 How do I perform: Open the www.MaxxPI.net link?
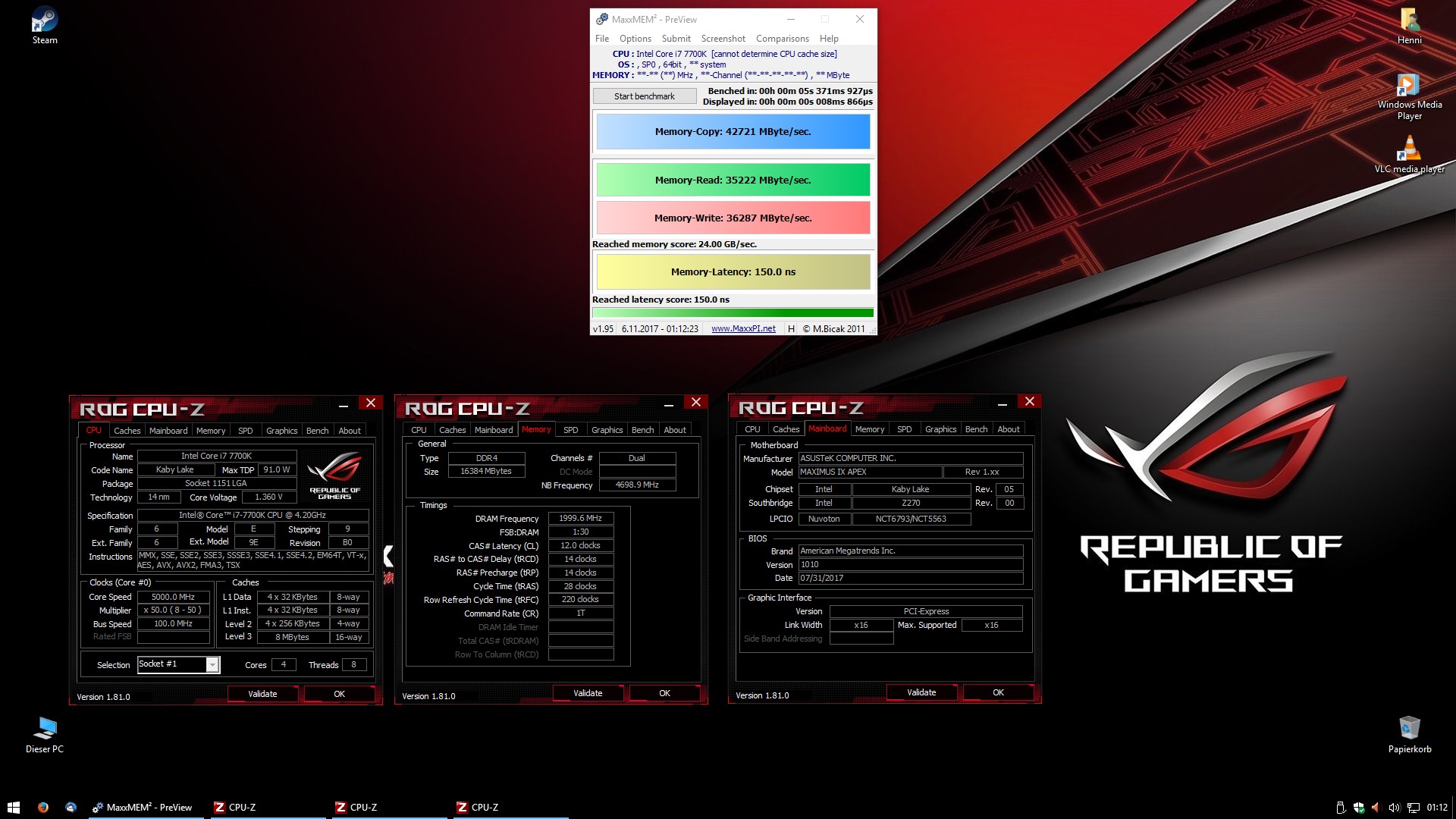[743, 329]
